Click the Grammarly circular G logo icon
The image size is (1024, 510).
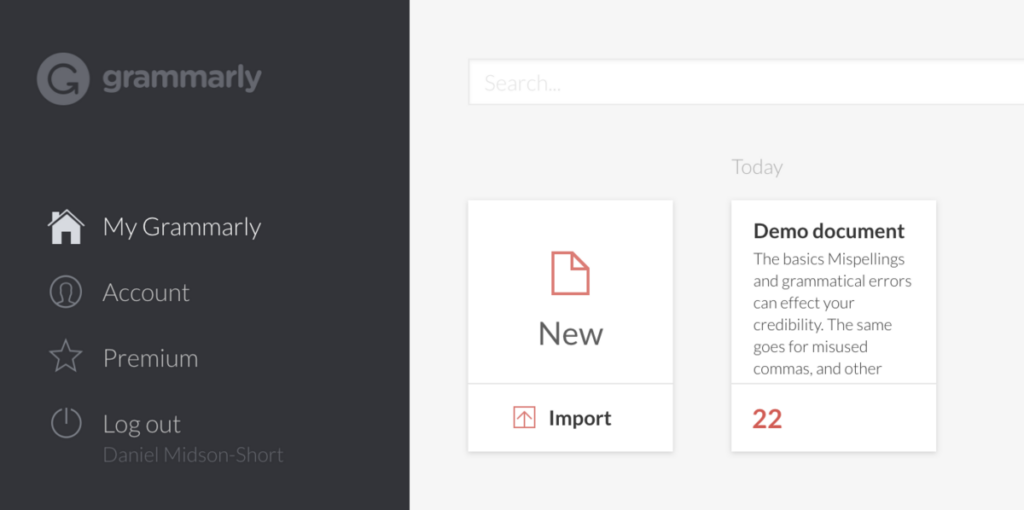tap(63, 79)
